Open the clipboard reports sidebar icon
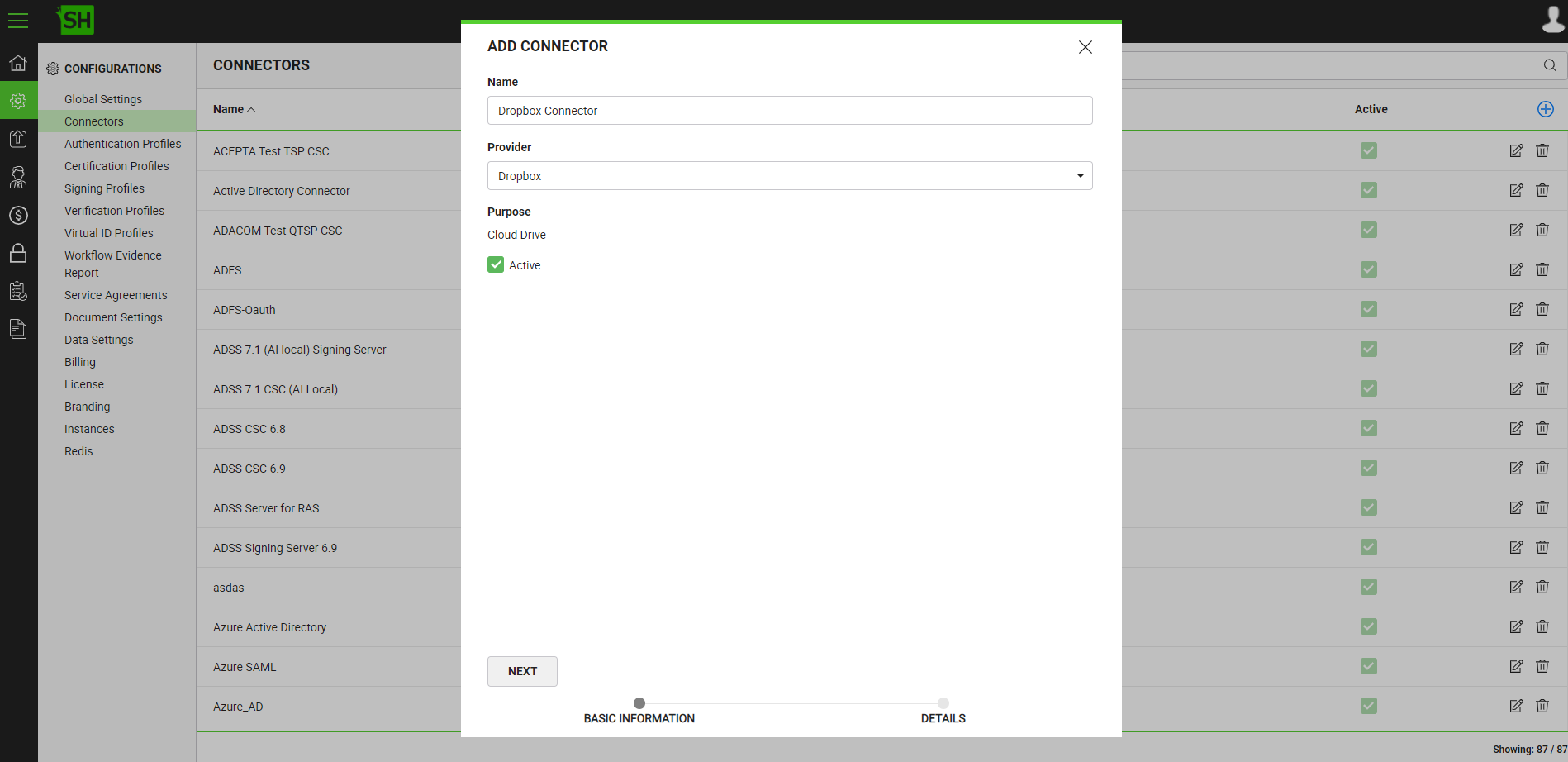This screenshot has height=762, width=1568. pyautogui.click(x=18, y=291)
